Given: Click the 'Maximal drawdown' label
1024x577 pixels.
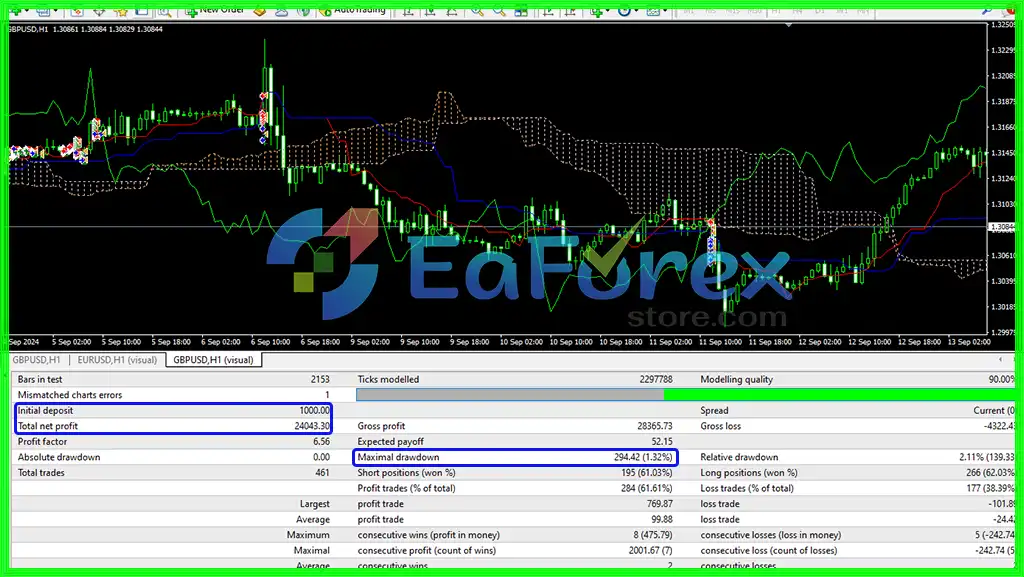Looking at the screenshot, I should coord(398,458).
